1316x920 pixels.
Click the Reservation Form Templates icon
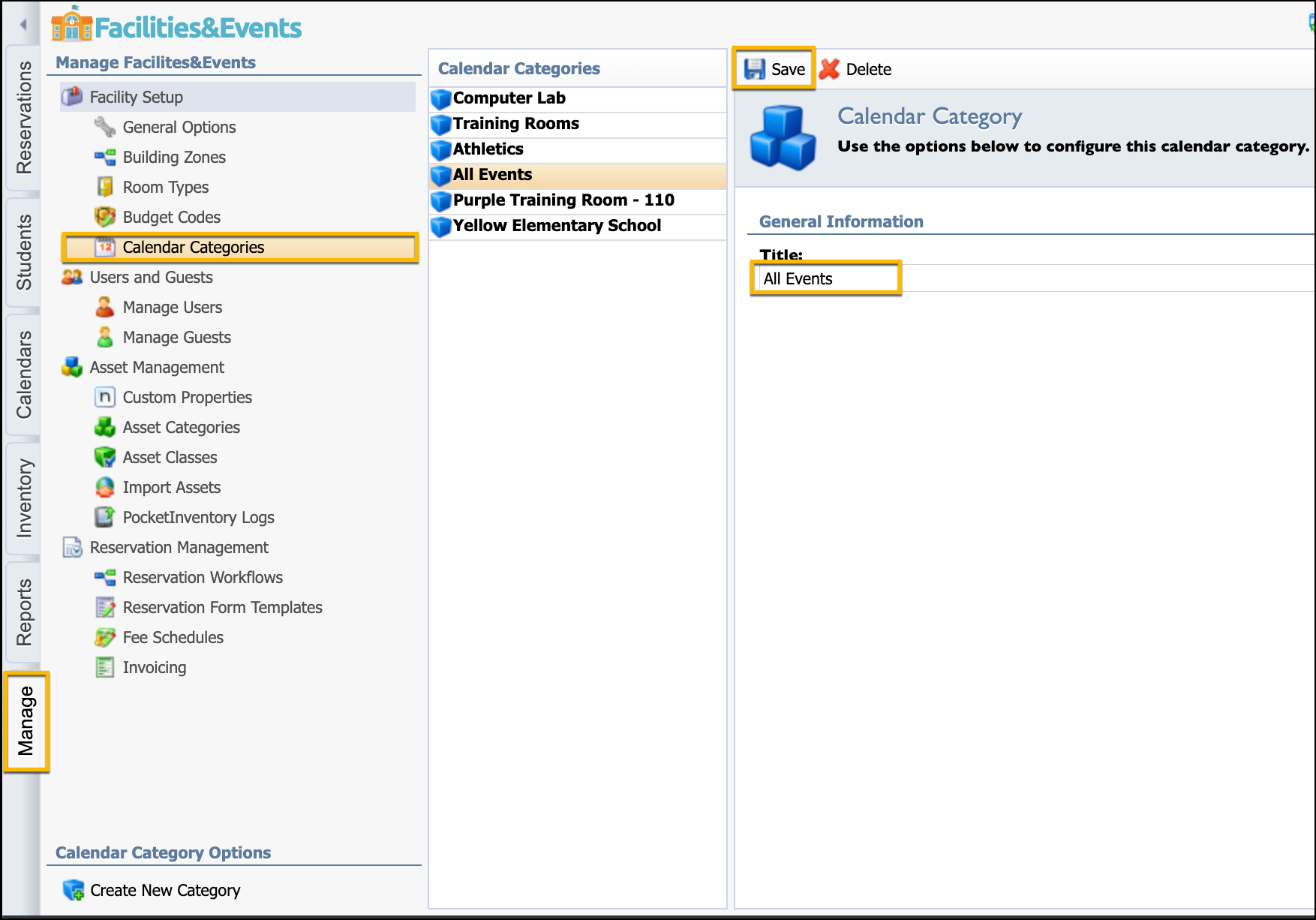[105, 607]
